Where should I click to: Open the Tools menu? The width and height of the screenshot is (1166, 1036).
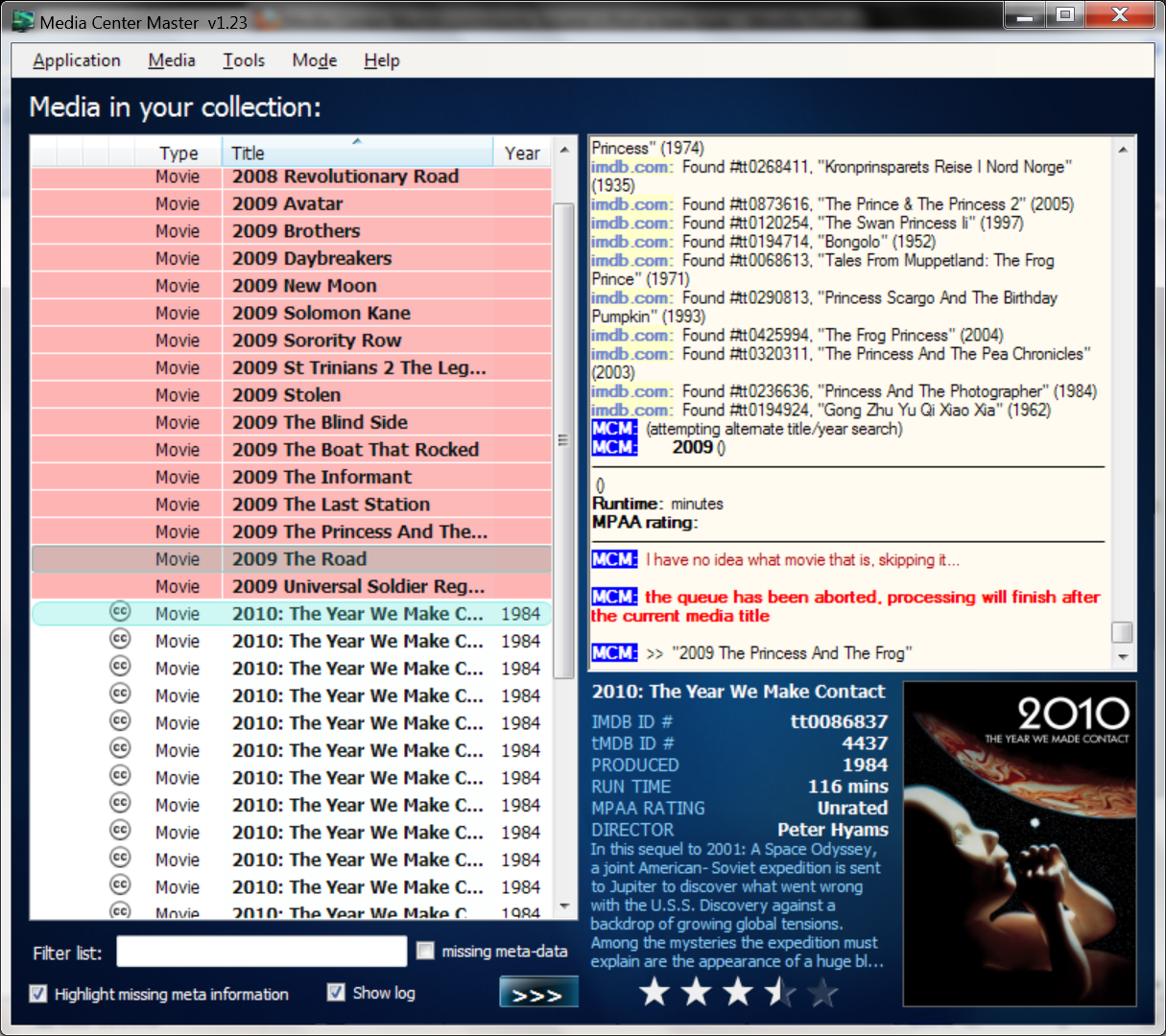tap(244, 60)
